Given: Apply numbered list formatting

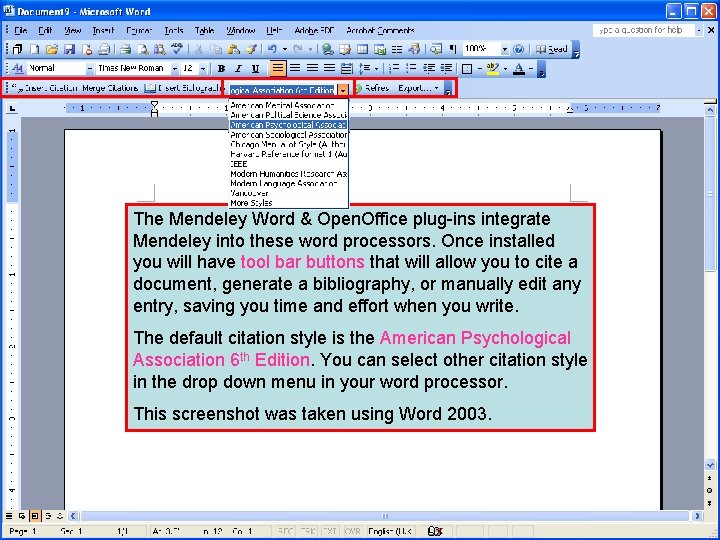Looking at the screenshot, I should point(394,68).
